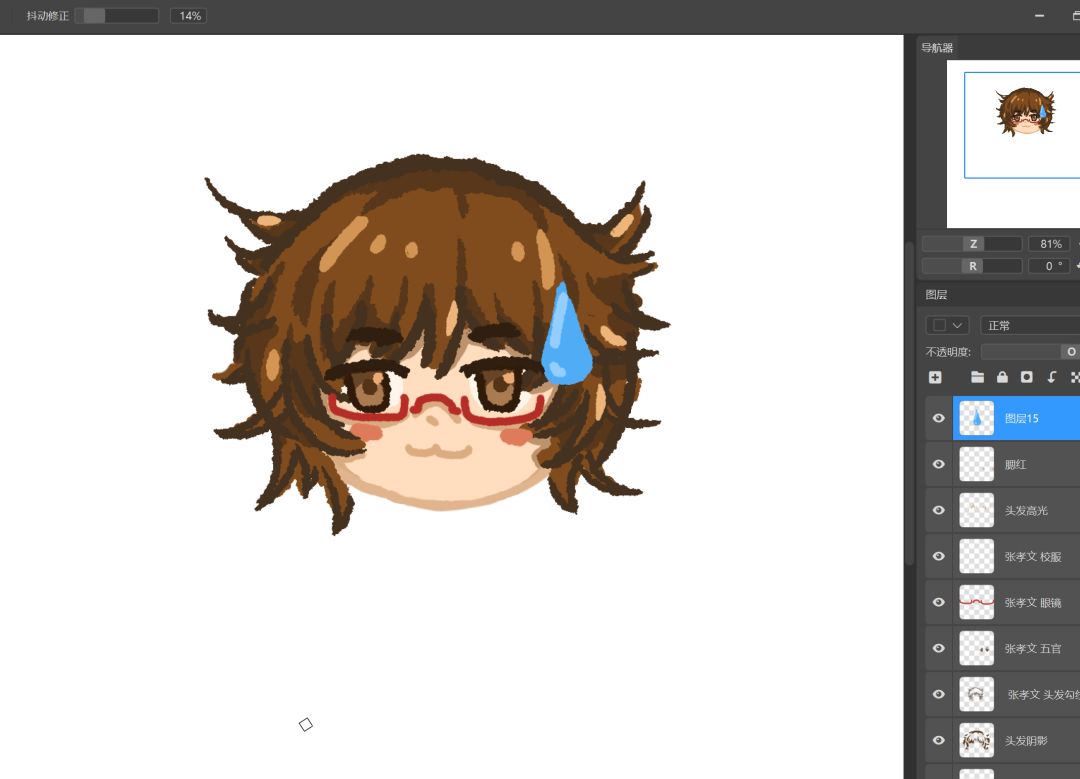Select the 张孝文 眼镜 layer name

[1032, 603]
